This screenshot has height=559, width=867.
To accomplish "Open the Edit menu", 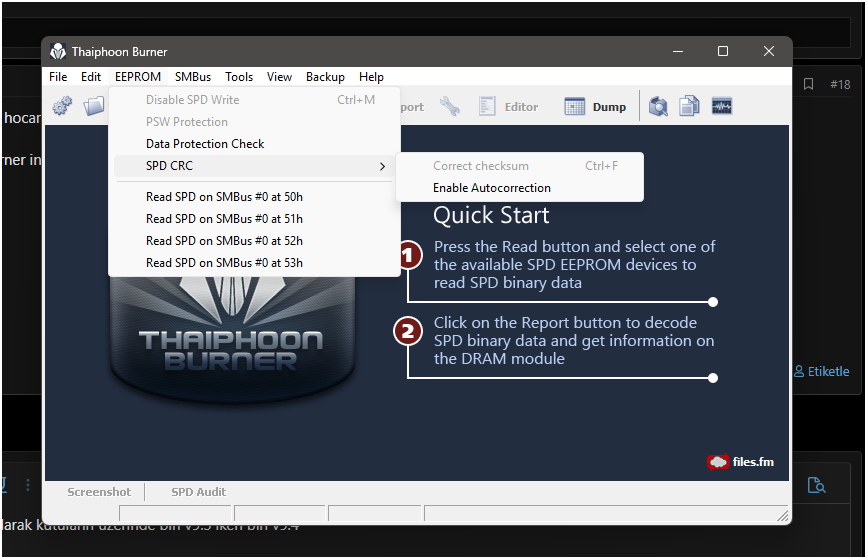I will pyautogui.click(x=91, y=77).
